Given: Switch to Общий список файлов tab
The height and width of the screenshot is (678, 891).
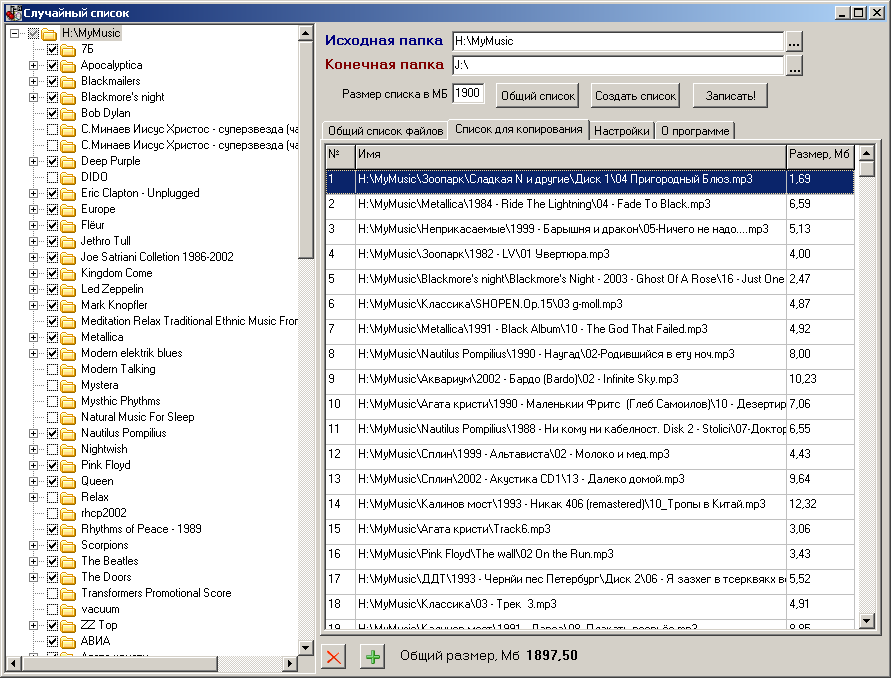Looking at the screenshot, I should [x=385, y=131].
